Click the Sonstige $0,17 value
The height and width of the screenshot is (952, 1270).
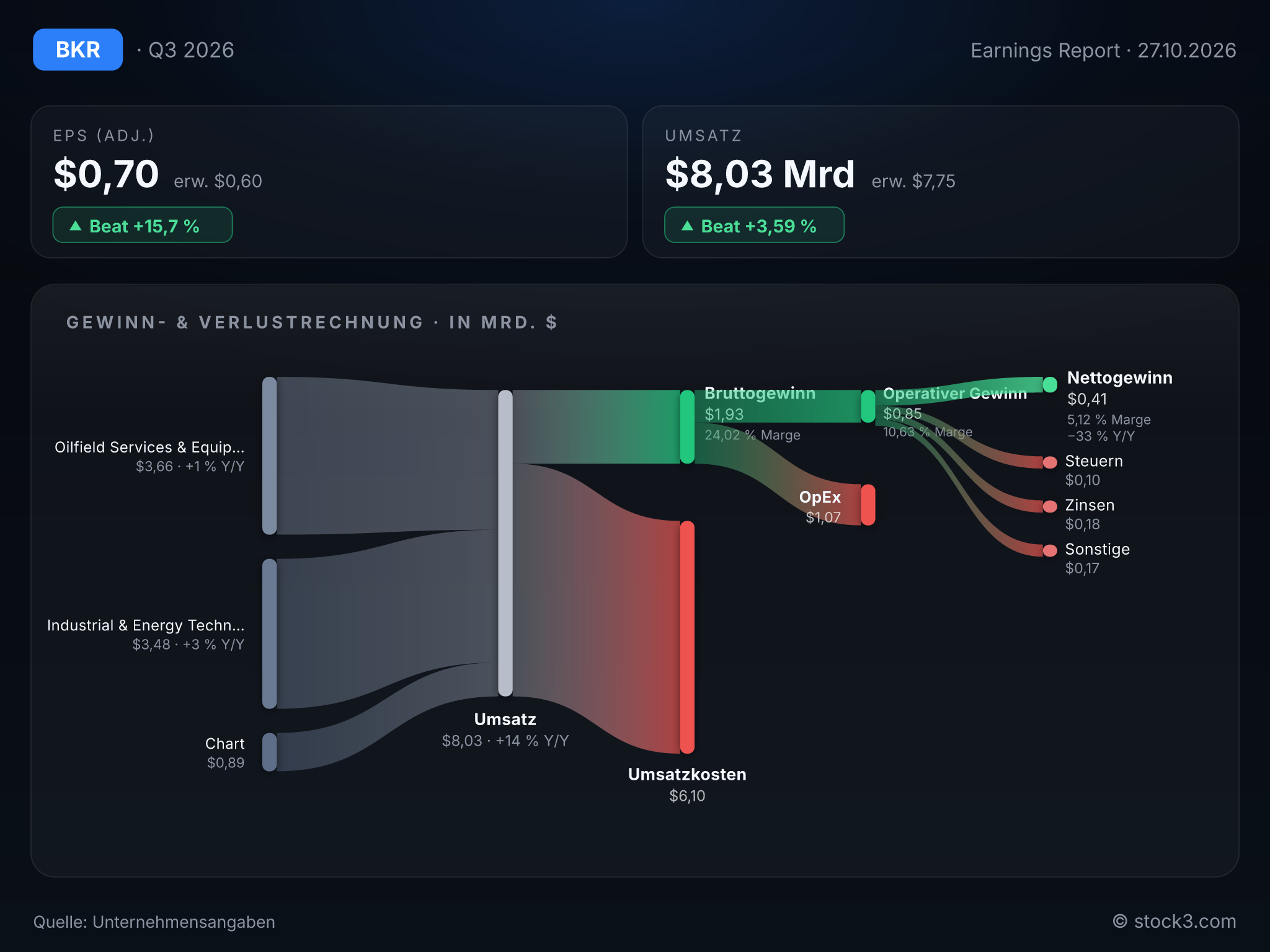(x=1082, y=568)
